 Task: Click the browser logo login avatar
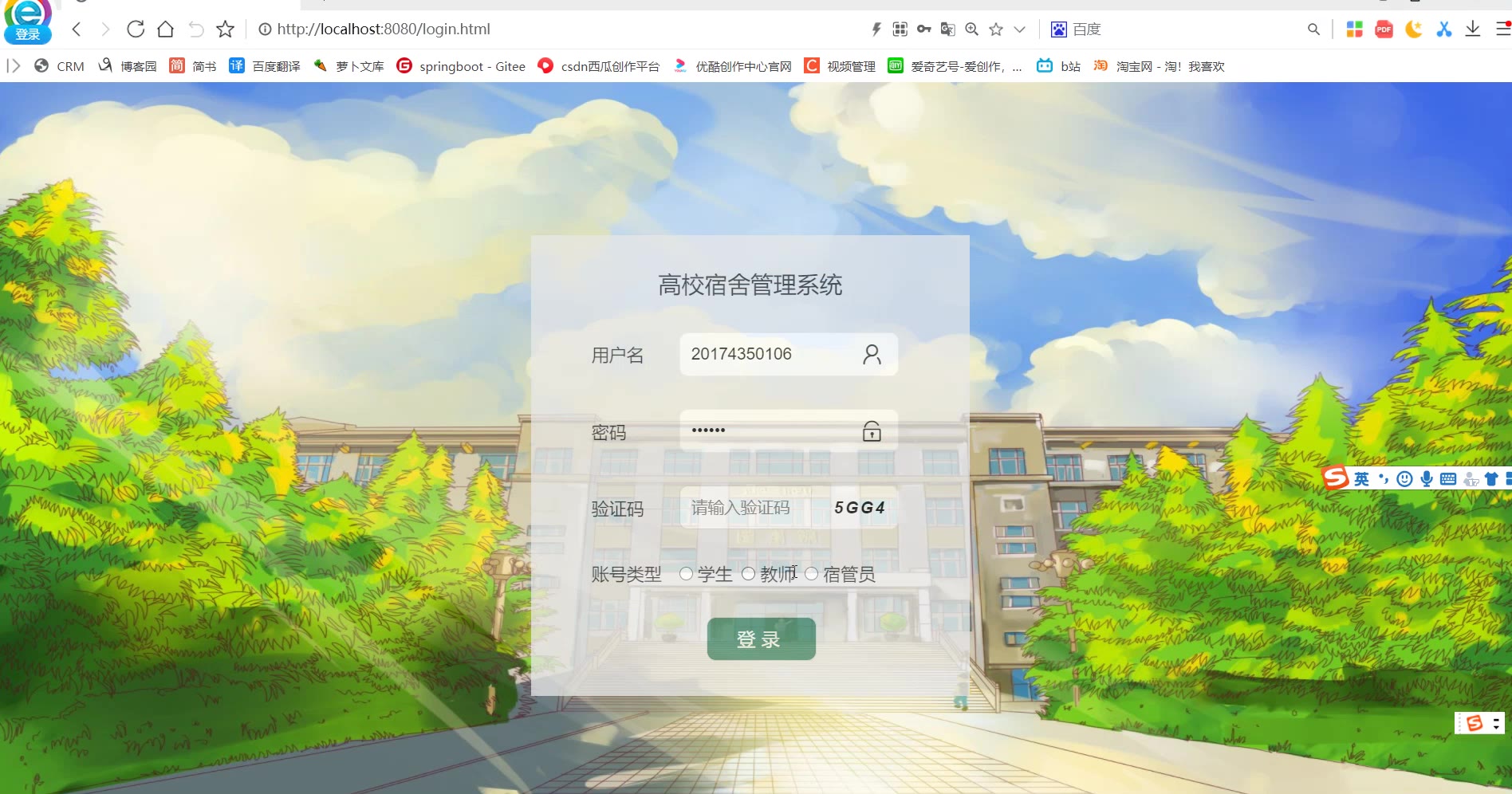(x=28, y=22)
